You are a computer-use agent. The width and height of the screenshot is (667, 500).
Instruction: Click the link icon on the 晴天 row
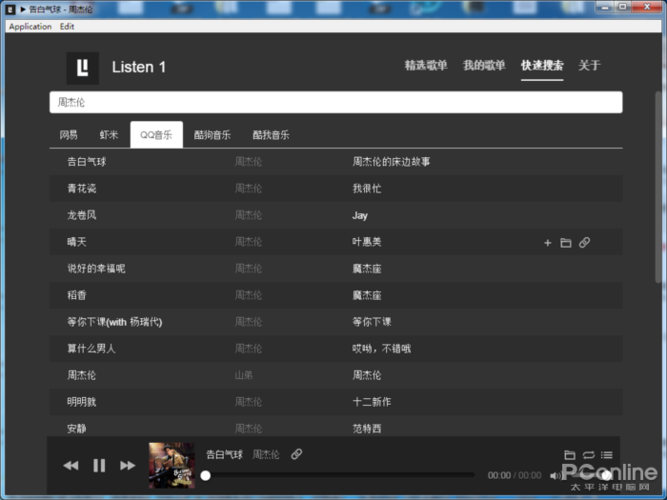click(585, 243)
